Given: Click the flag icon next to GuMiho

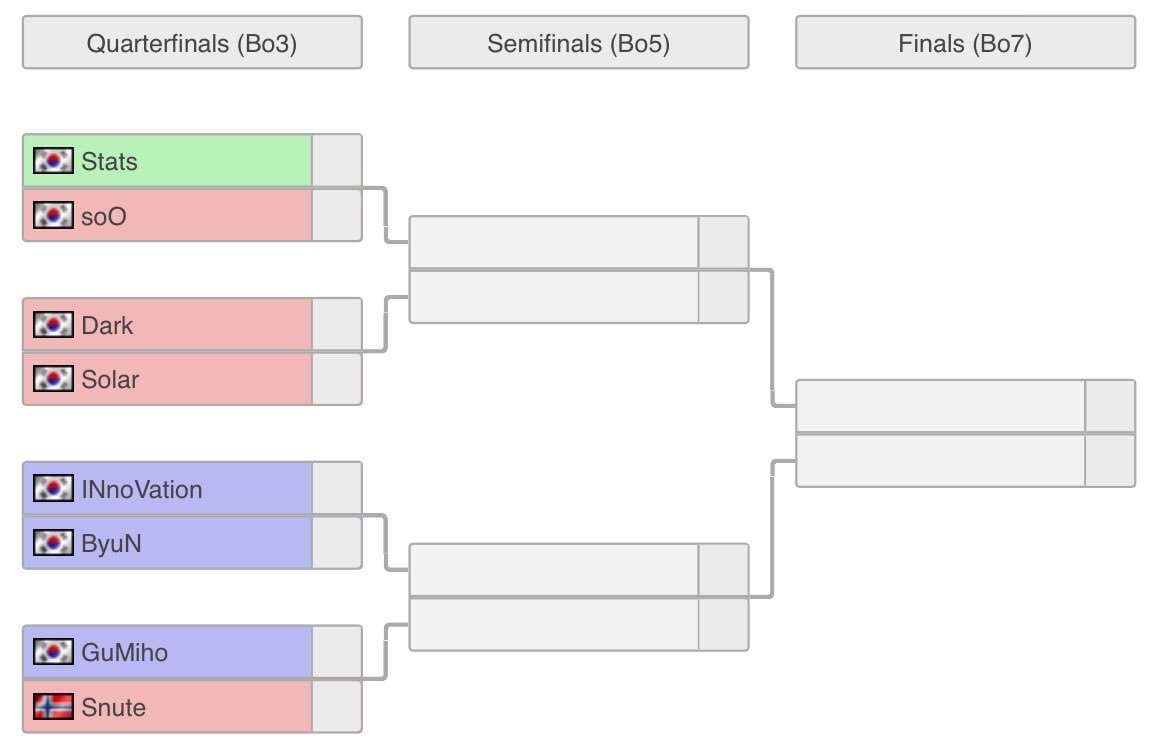Looking at the screenshot, I should click(x=54, y=653).
